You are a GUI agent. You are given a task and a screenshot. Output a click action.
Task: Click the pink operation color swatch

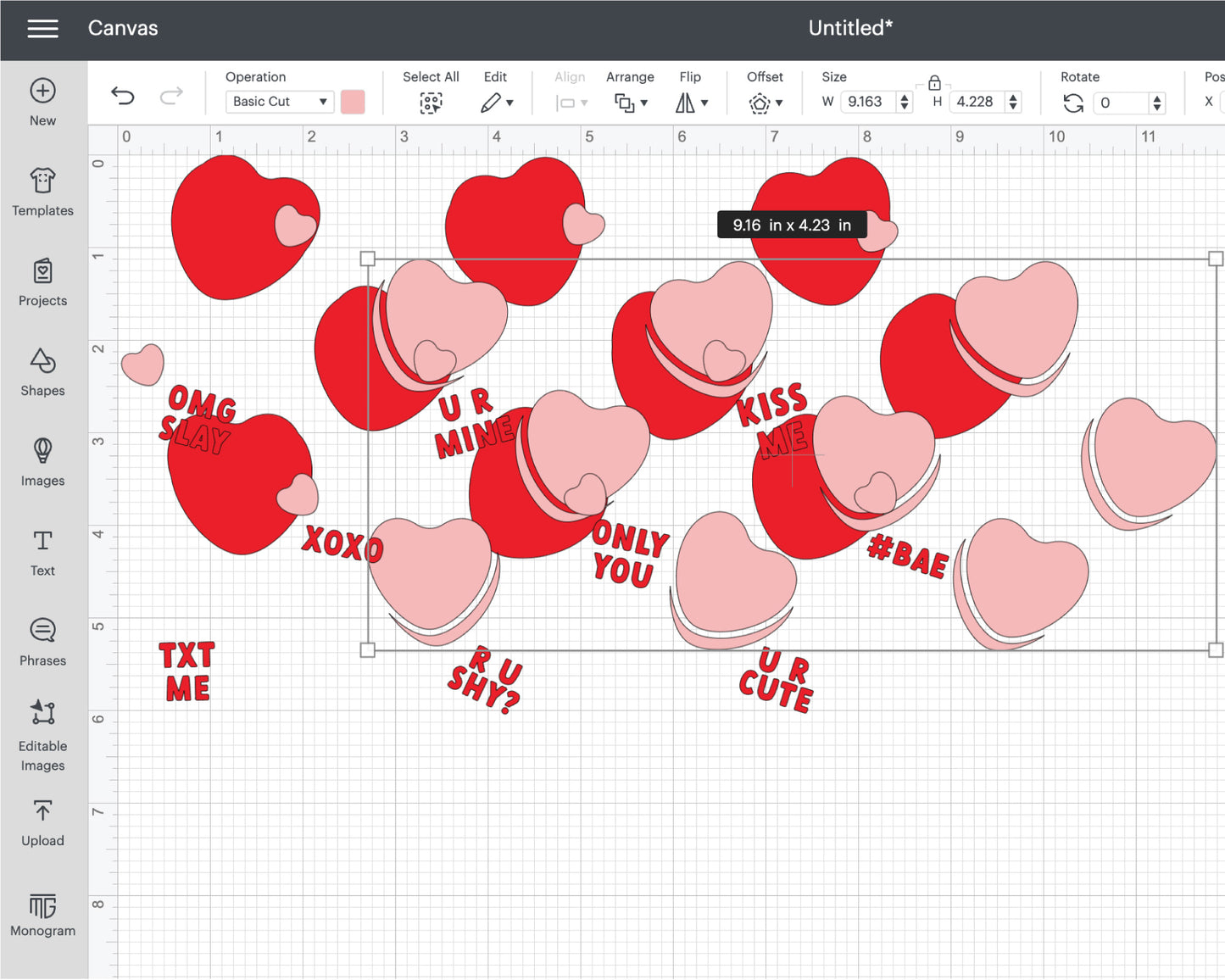click(x=353, y=102)
